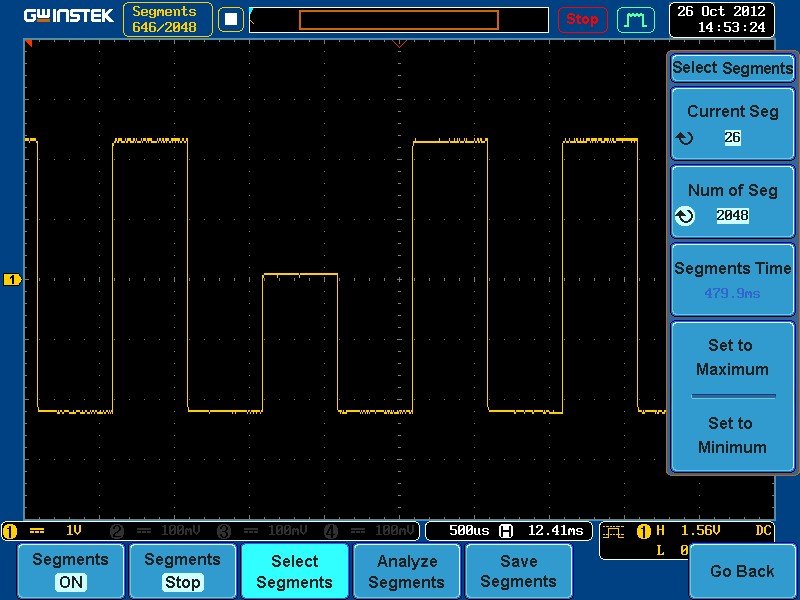The height and width of the screenshot is (600, 800).
Task: Click the channel 4 indicator icon
Action: click(331, 531)
